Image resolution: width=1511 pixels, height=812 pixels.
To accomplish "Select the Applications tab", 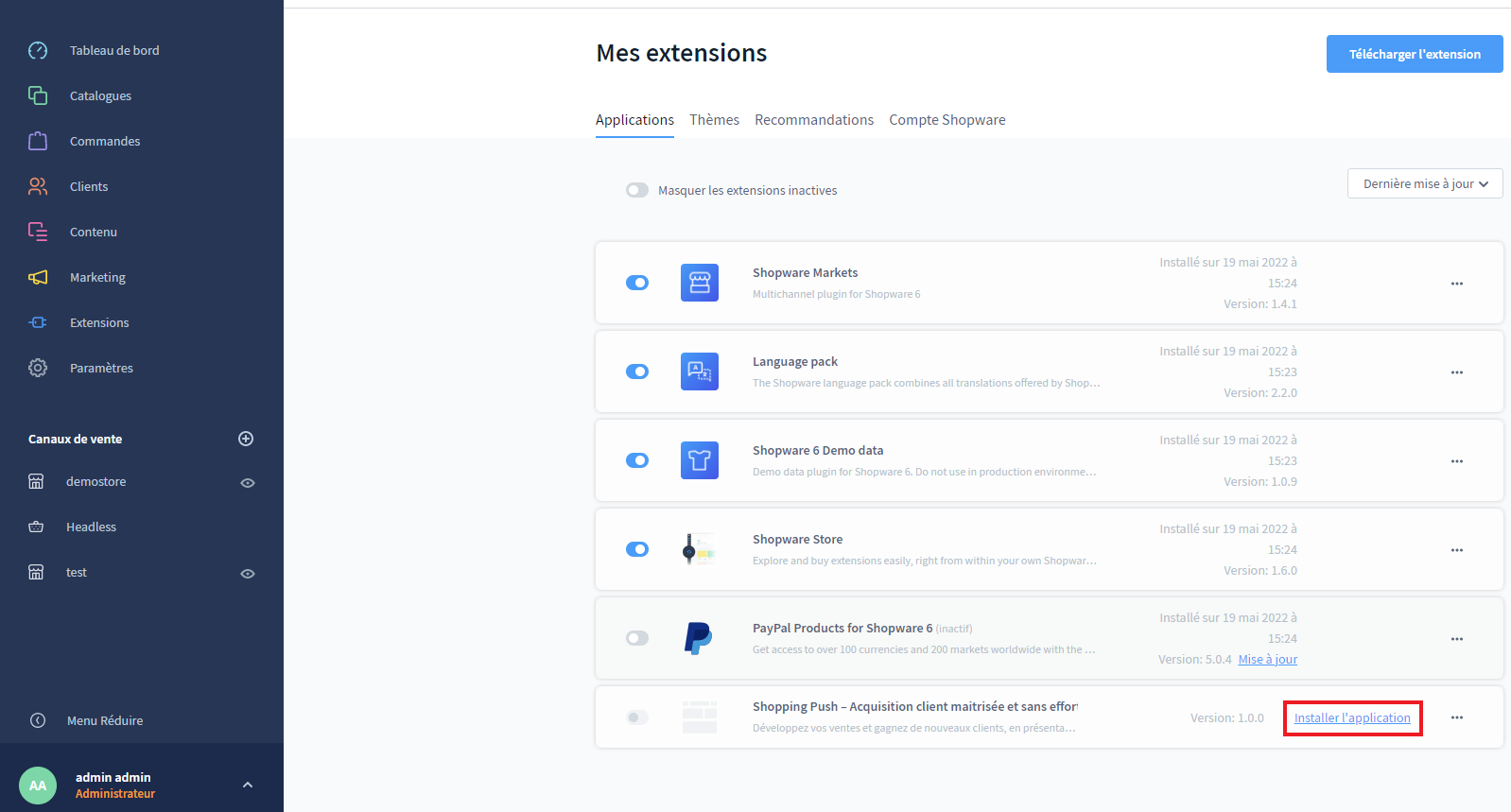I will pyautogui.click(x=634, y=120).
